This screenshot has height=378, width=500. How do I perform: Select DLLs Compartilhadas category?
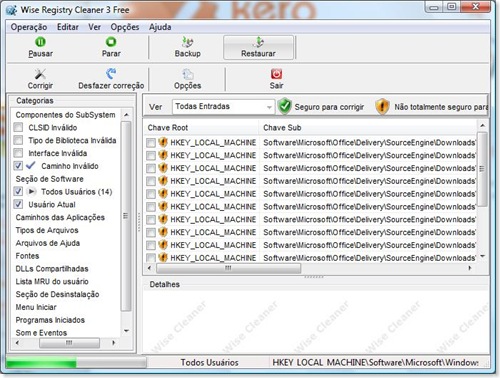(x=52, y=269)
